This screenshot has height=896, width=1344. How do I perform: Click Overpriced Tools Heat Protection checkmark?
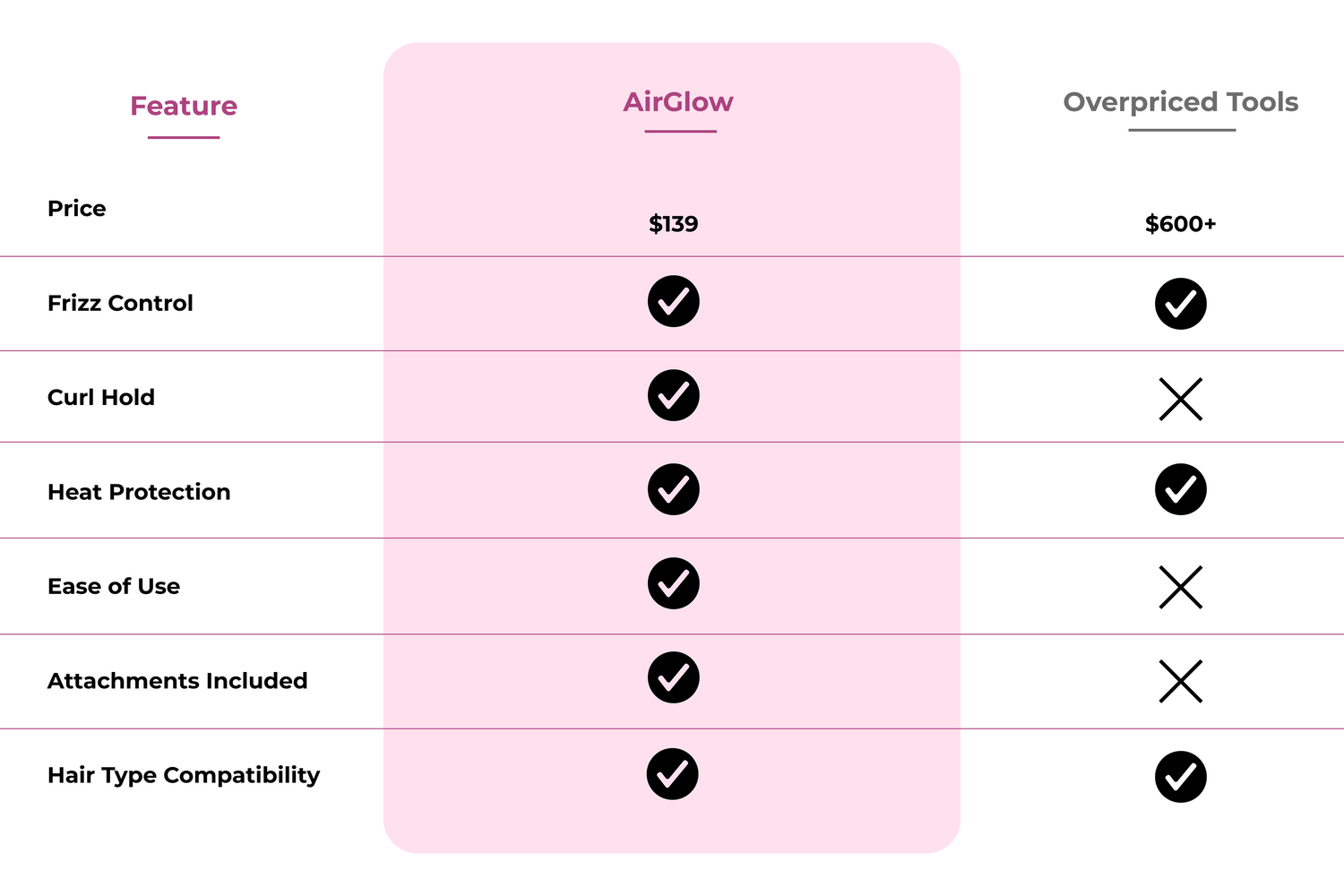(1181, 489)
